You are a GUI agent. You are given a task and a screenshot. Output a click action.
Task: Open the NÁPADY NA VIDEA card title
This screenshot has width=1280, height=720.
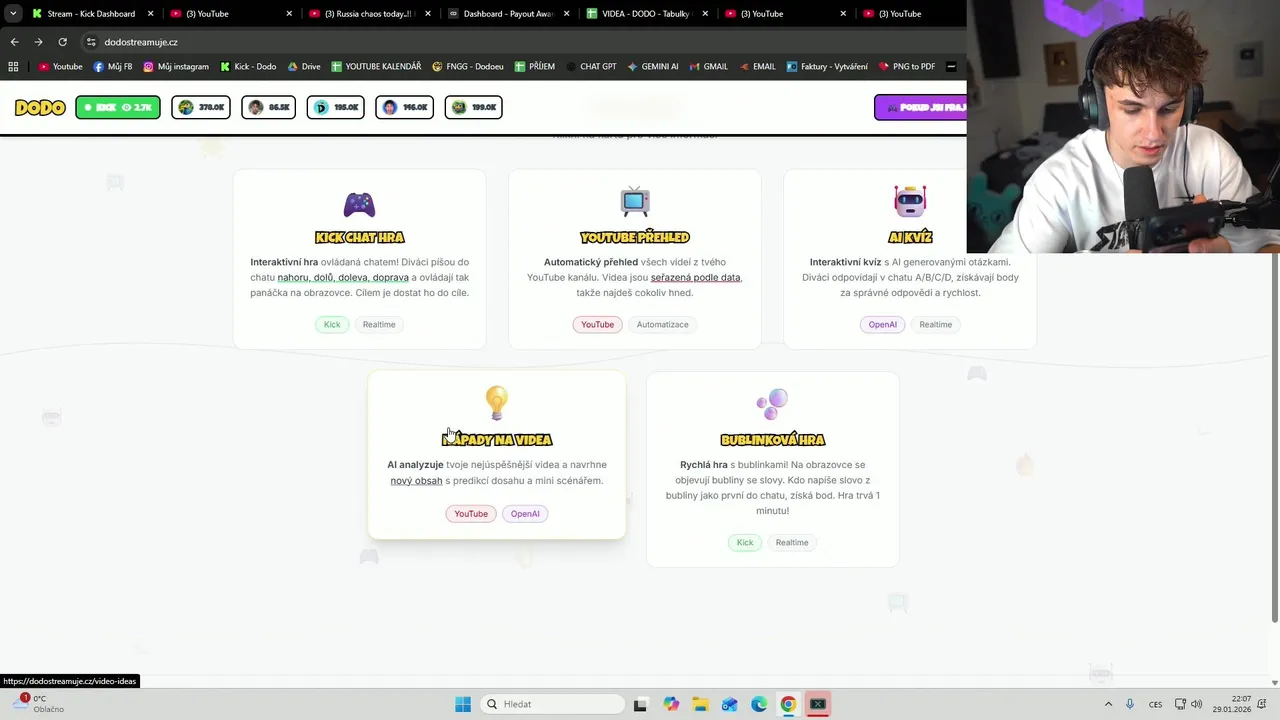pyautogui.click(x=497, y=439)
